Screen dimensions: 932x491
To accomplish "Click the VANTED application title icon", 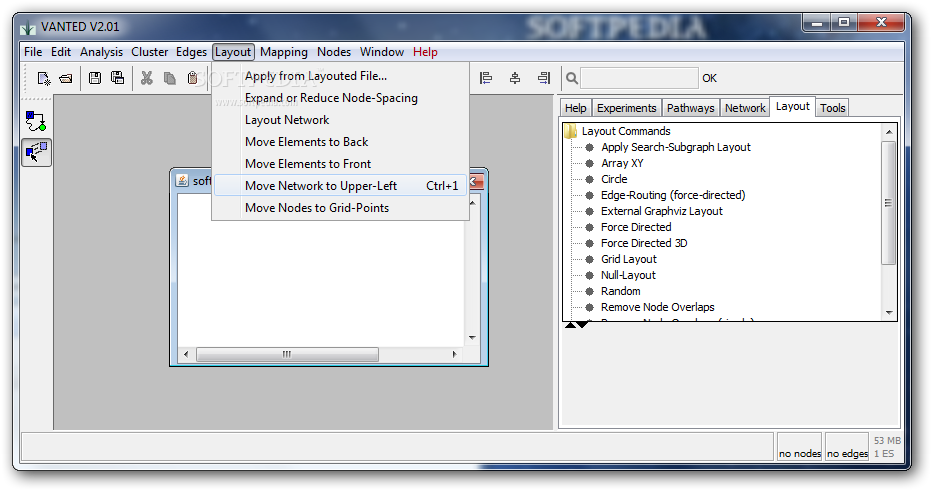I will point(28,27).
